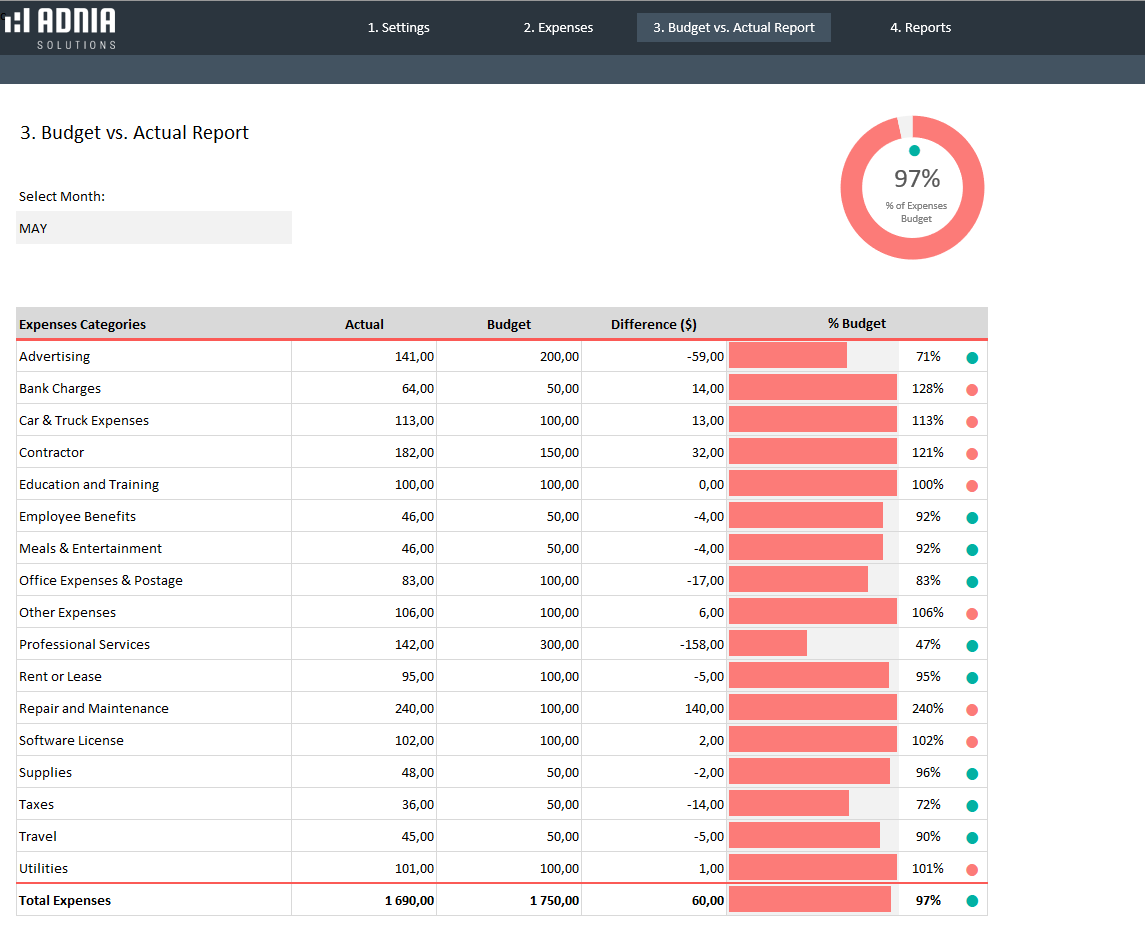Select the 1. Settings navigation item
The height and width of the screenshot is (931, 1145).
399,27
